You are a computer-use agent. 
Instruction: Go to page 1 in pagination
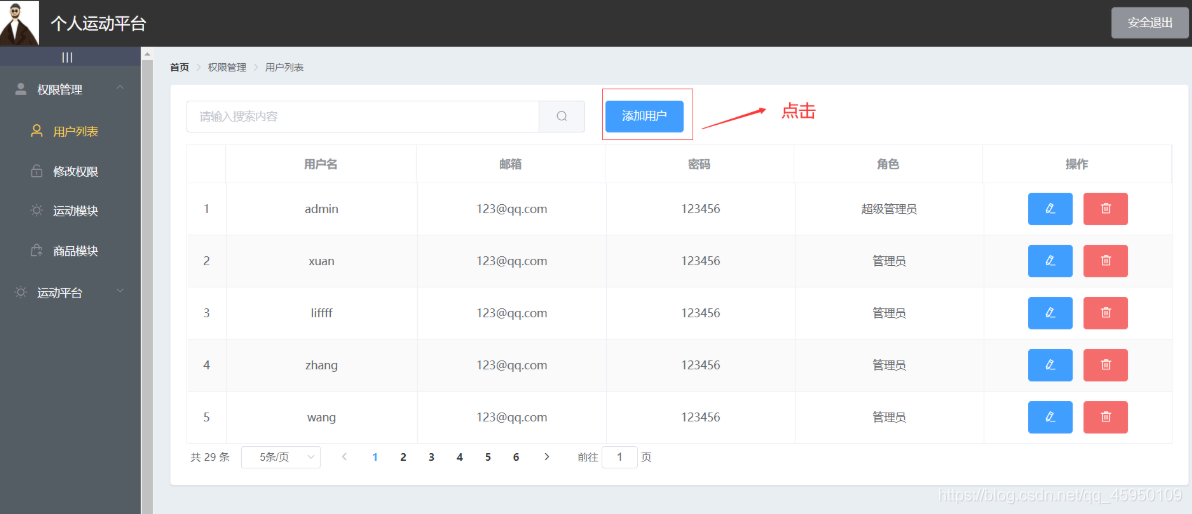[375, 457]
